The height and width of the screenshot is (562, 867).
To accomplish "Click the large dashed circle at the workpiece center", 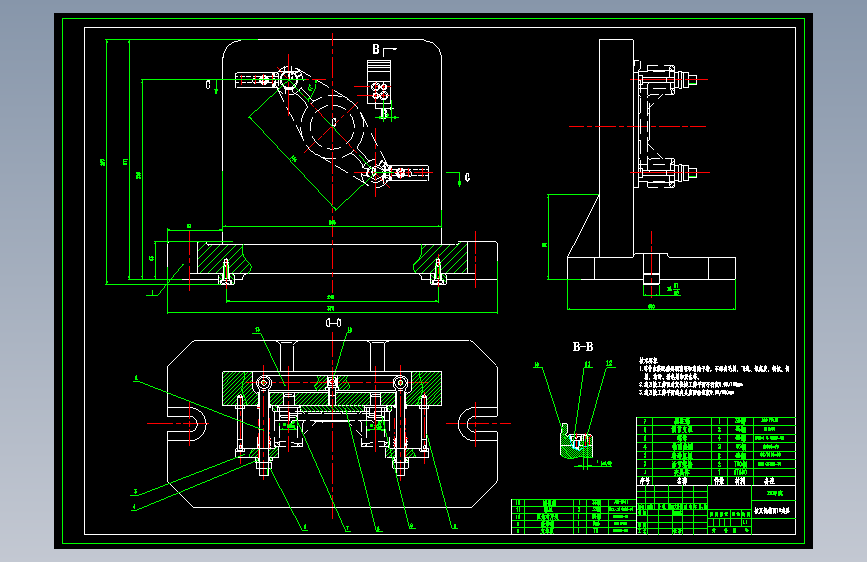I will click(x=332, y=127).
